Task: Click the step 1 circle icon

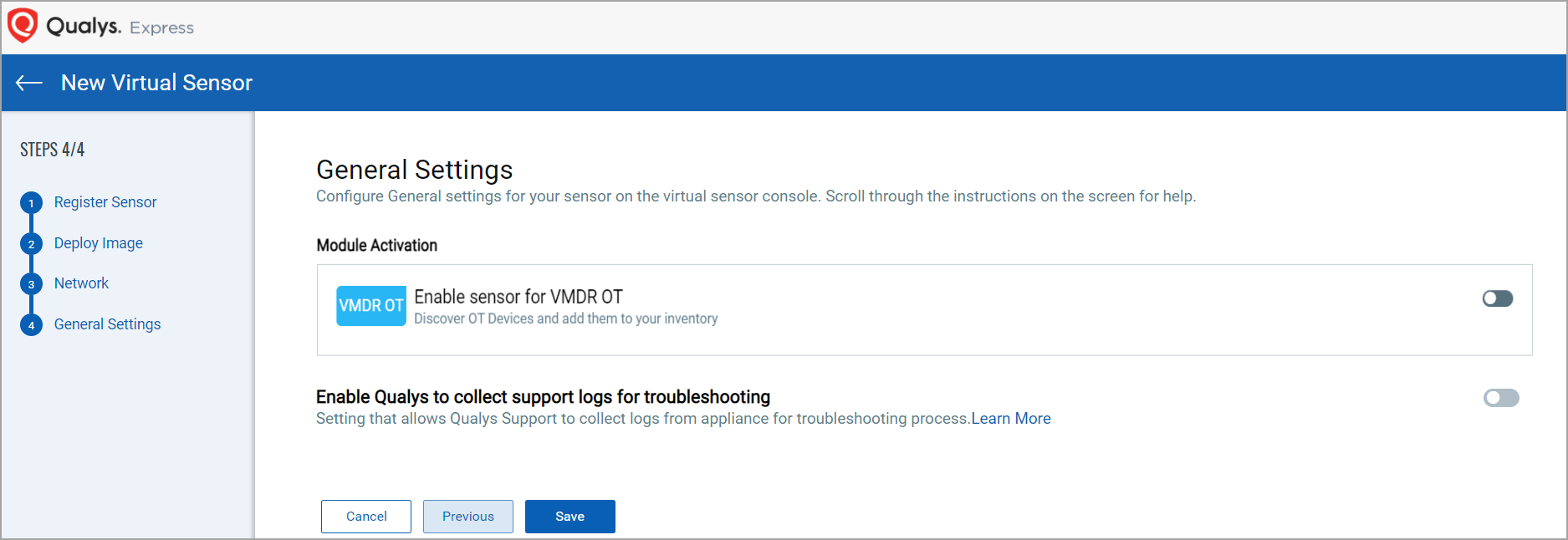Action: pyautogui.click(x=31, y=203)
